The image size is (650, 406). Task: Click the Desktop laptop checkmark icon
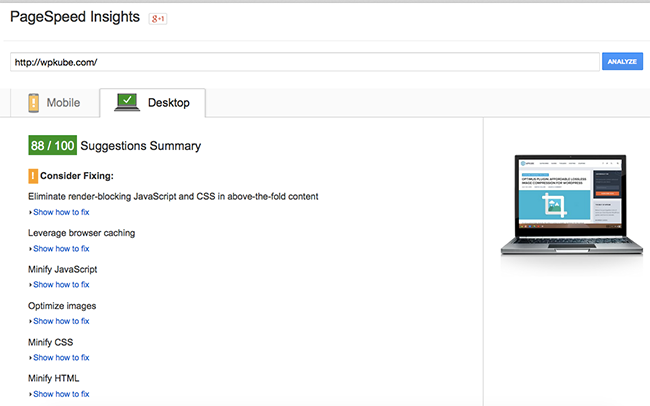(x=127, y=102)
